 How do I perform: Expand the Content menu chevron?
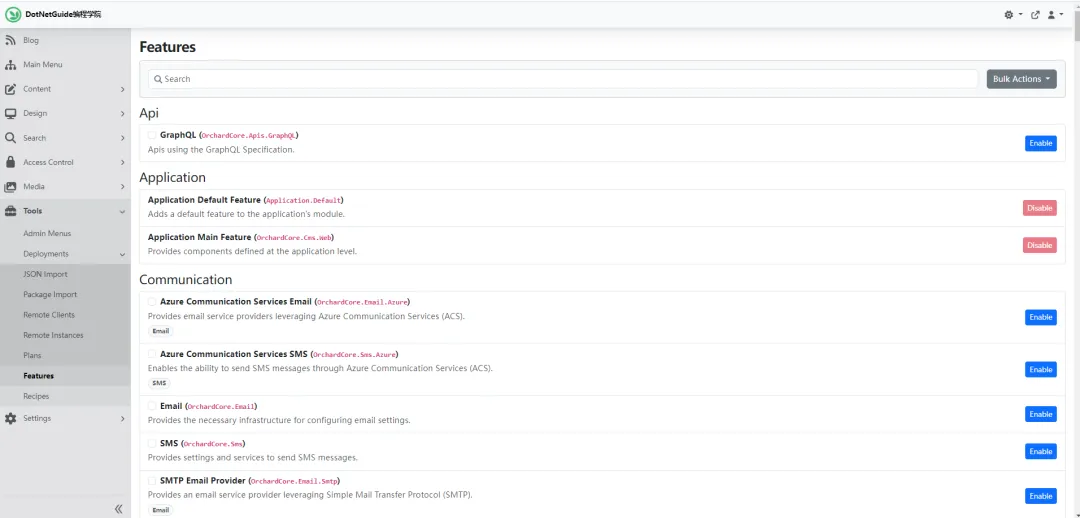(x=122, y=90)
